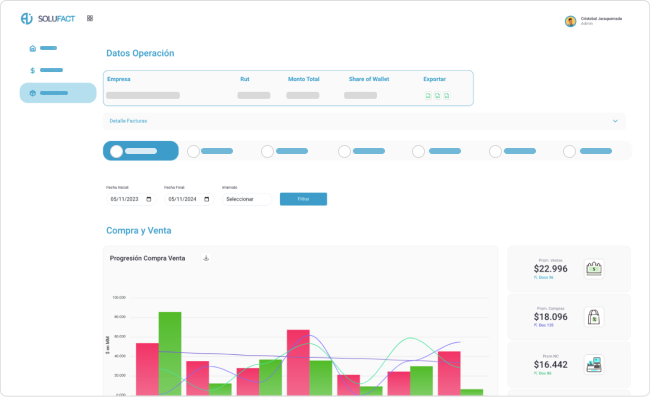The image size is (650, 397).
Task: Select the fourth radio pill tab
Action: tap(361, 151)
